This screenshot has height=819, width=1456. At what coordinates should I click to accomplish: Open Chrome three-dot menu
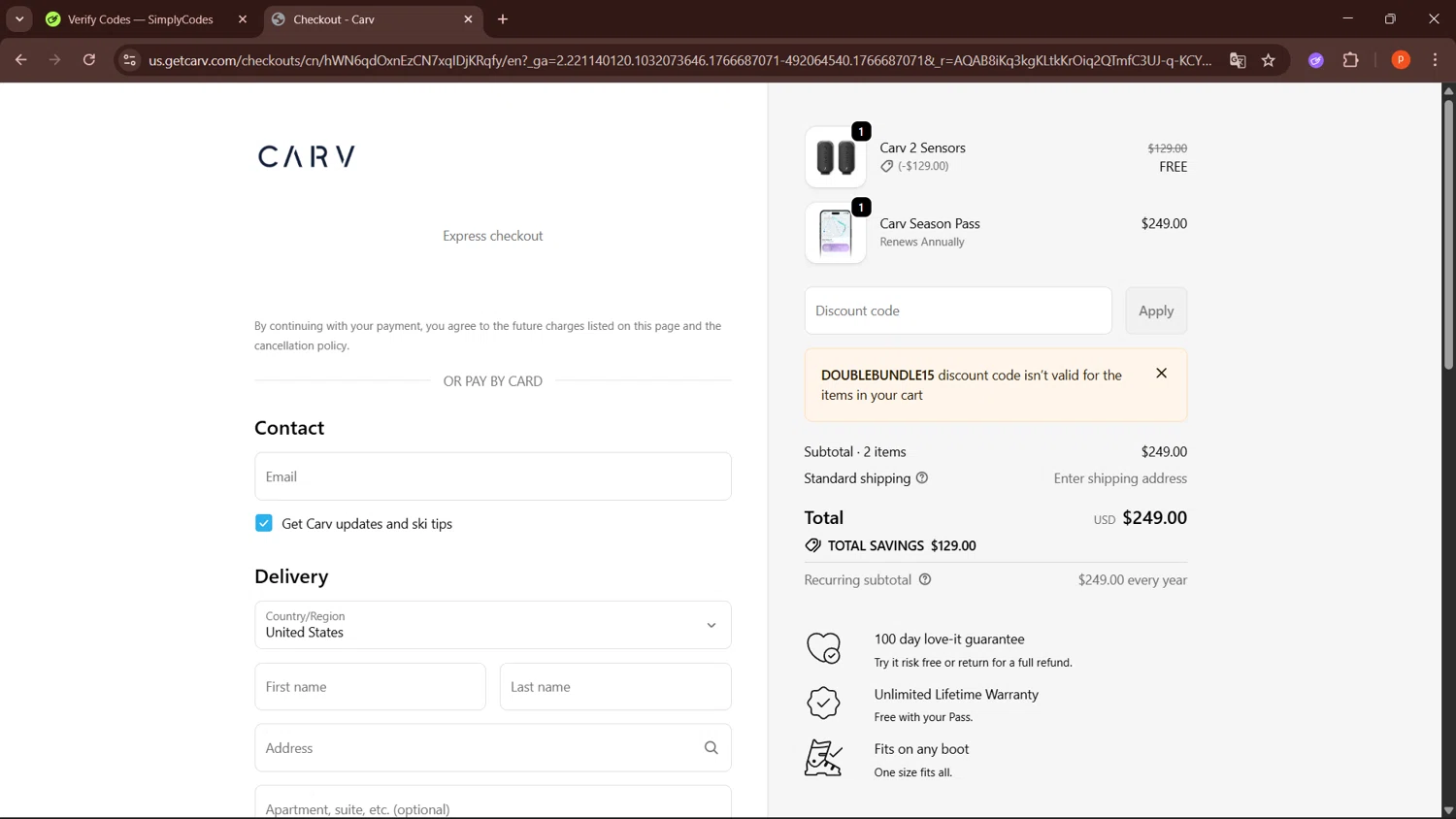pyautogui.click(x=1436, y=60)
